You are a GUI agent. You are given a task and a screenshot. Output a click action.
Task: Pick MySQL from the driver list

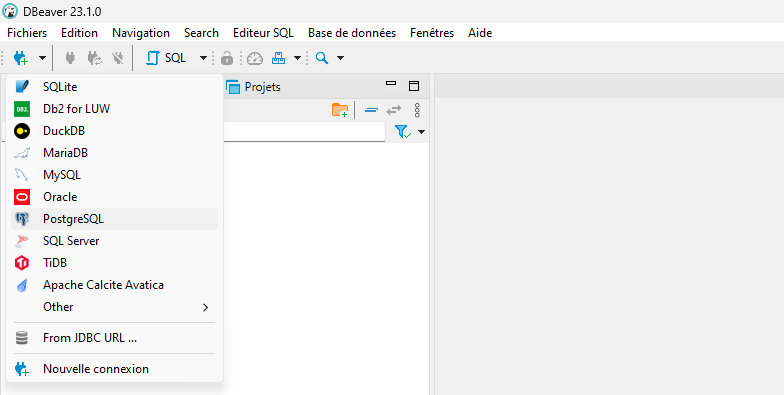[114, 175]
